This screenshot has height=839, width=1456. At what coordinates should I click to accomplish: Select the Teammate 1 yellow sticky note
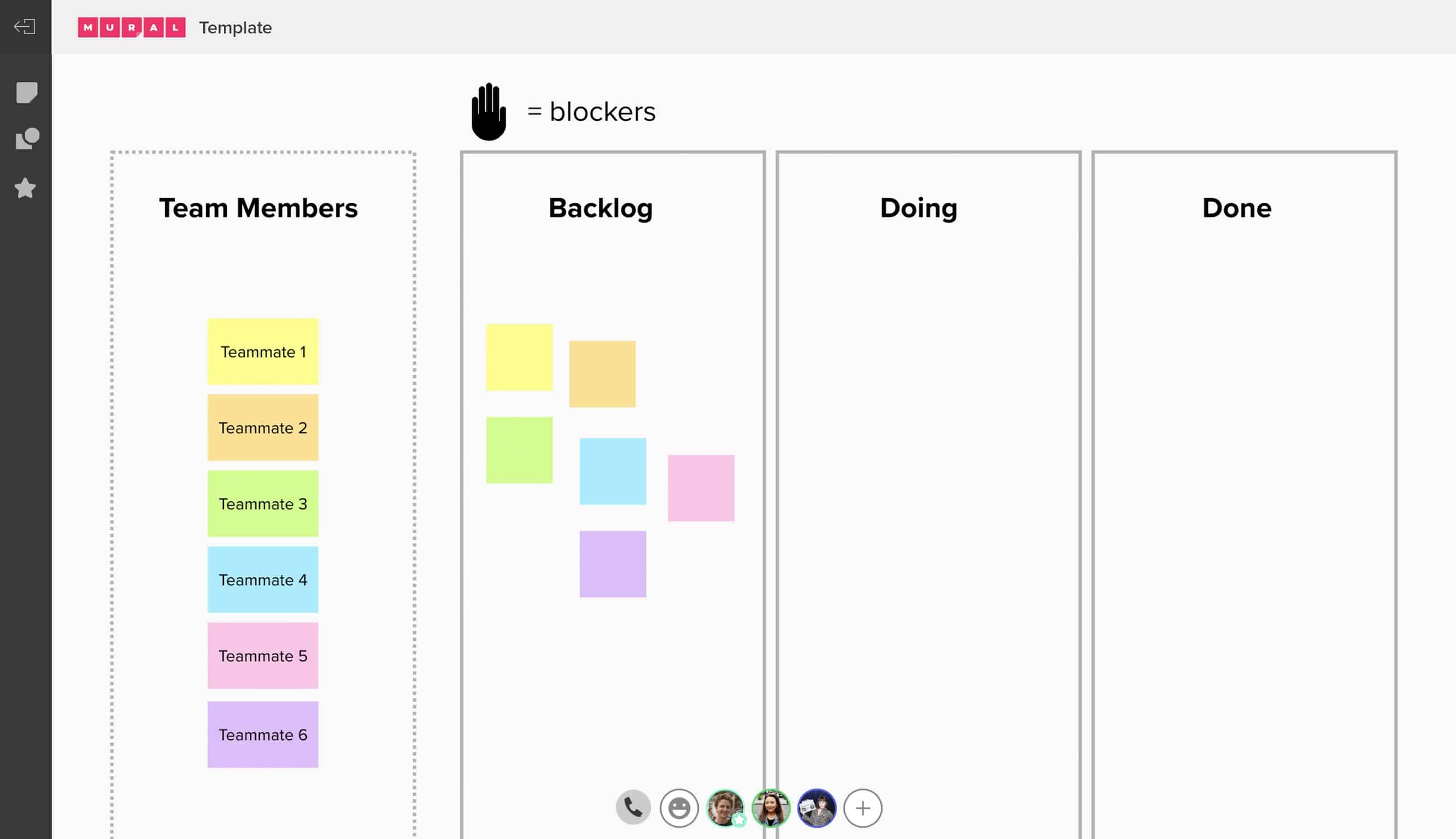pos(262,352)
